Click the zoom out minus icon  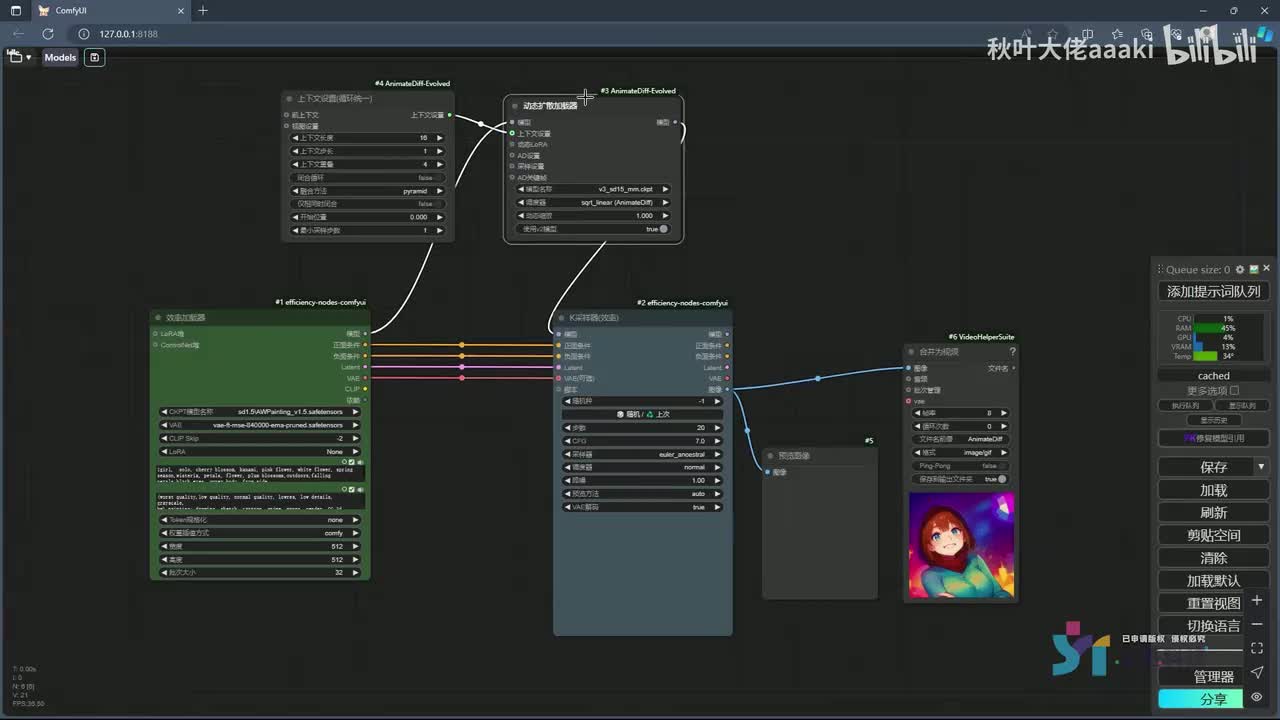1257,624
